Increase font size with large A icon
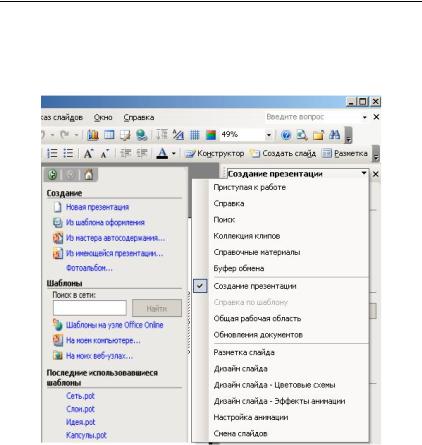This screenshot has height=445, width=422. coord(88,153)
